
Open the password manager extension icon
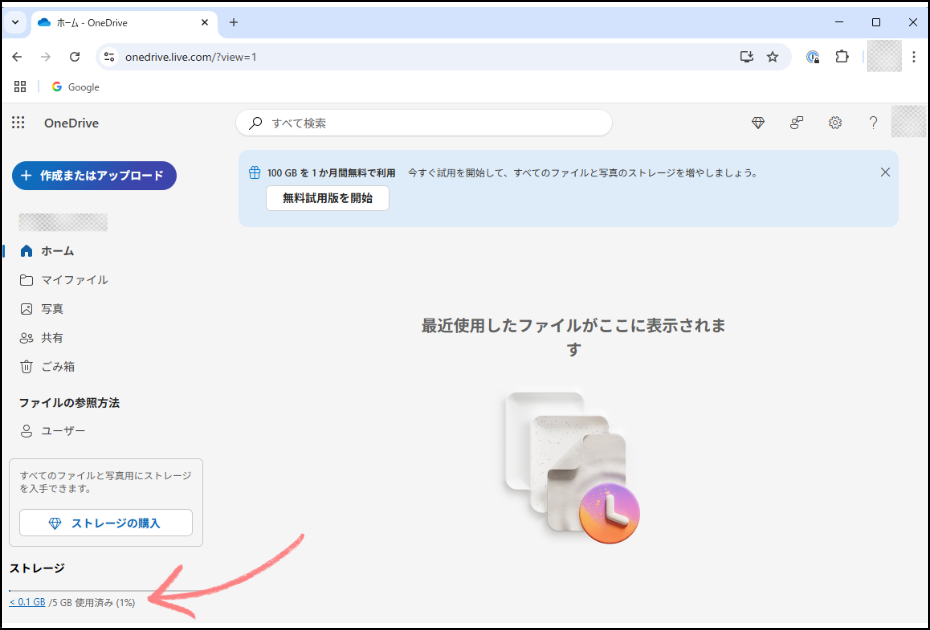pos(813,57)
